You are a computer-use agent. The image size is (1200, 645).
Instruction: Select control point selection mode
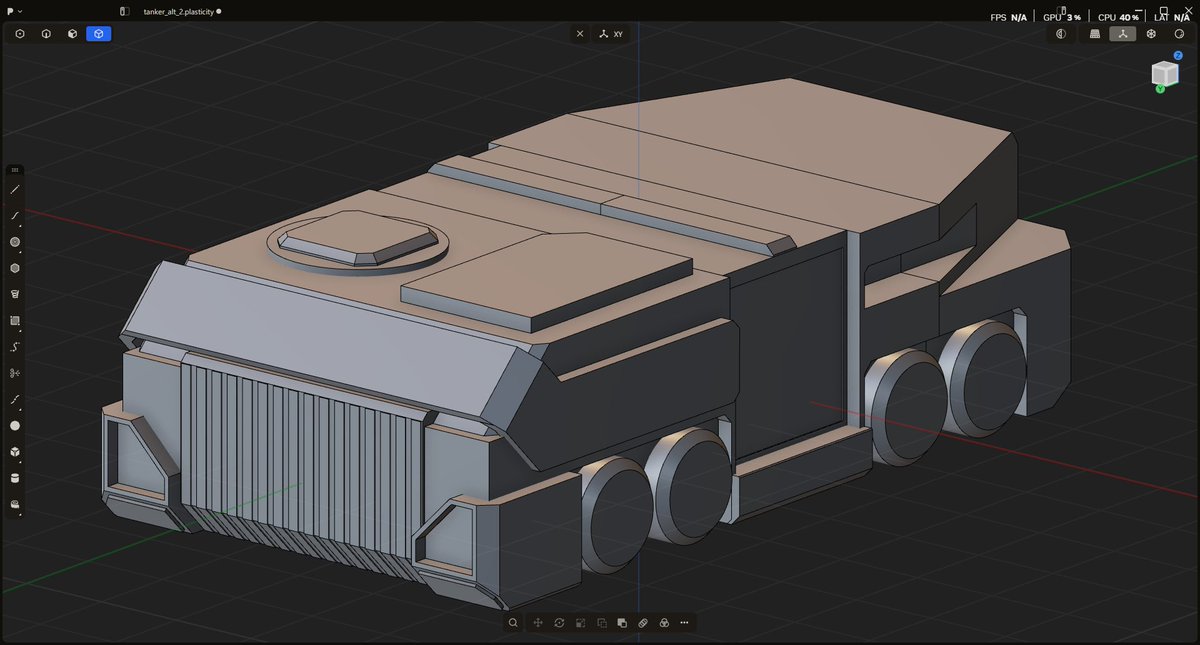coord(19,33)
